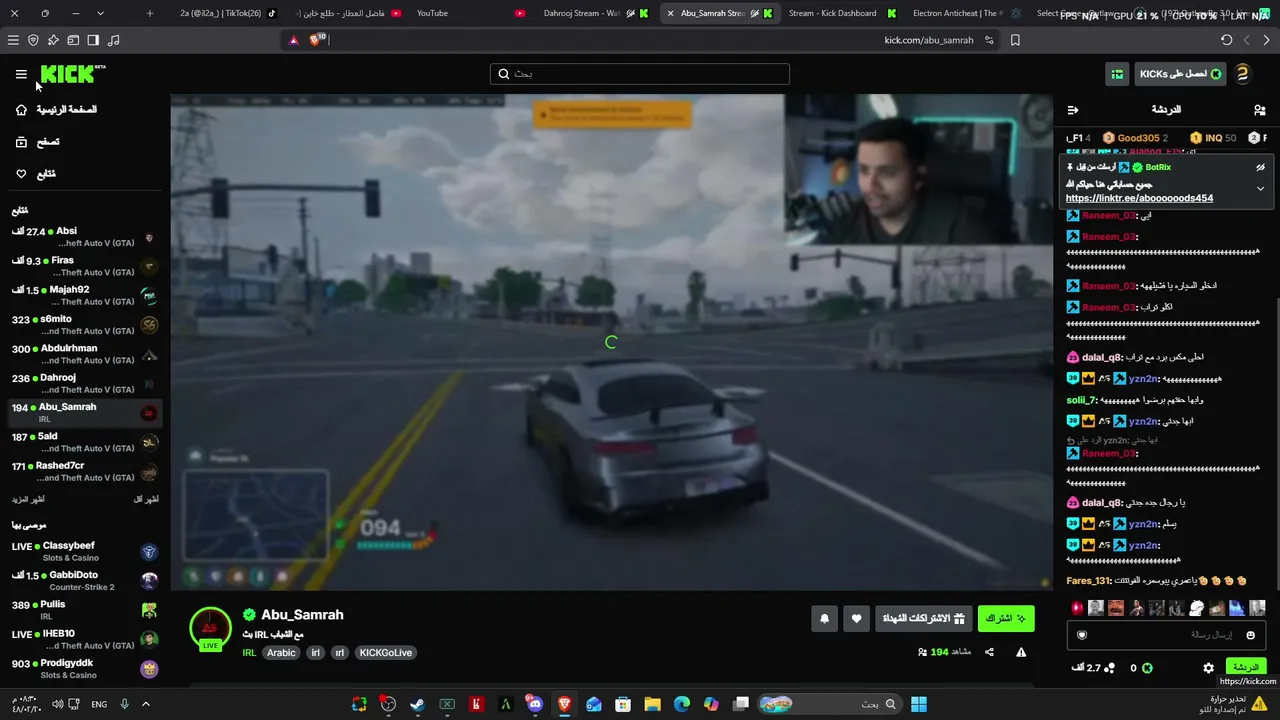The height and width of the screenshot is (720, 1280).
Task: Open the emoji picker in chat input
Action: coord(1250,635)
